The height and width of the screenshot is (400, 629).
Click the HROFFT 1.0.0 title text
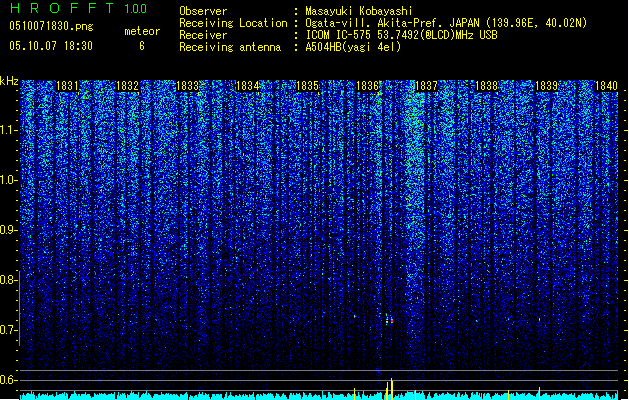tap(78, 8)
